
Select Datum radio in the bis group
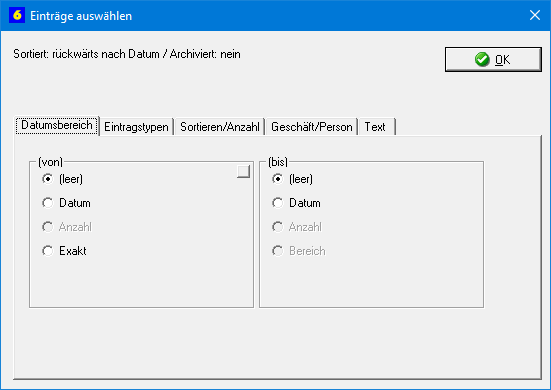pos(296,203)
